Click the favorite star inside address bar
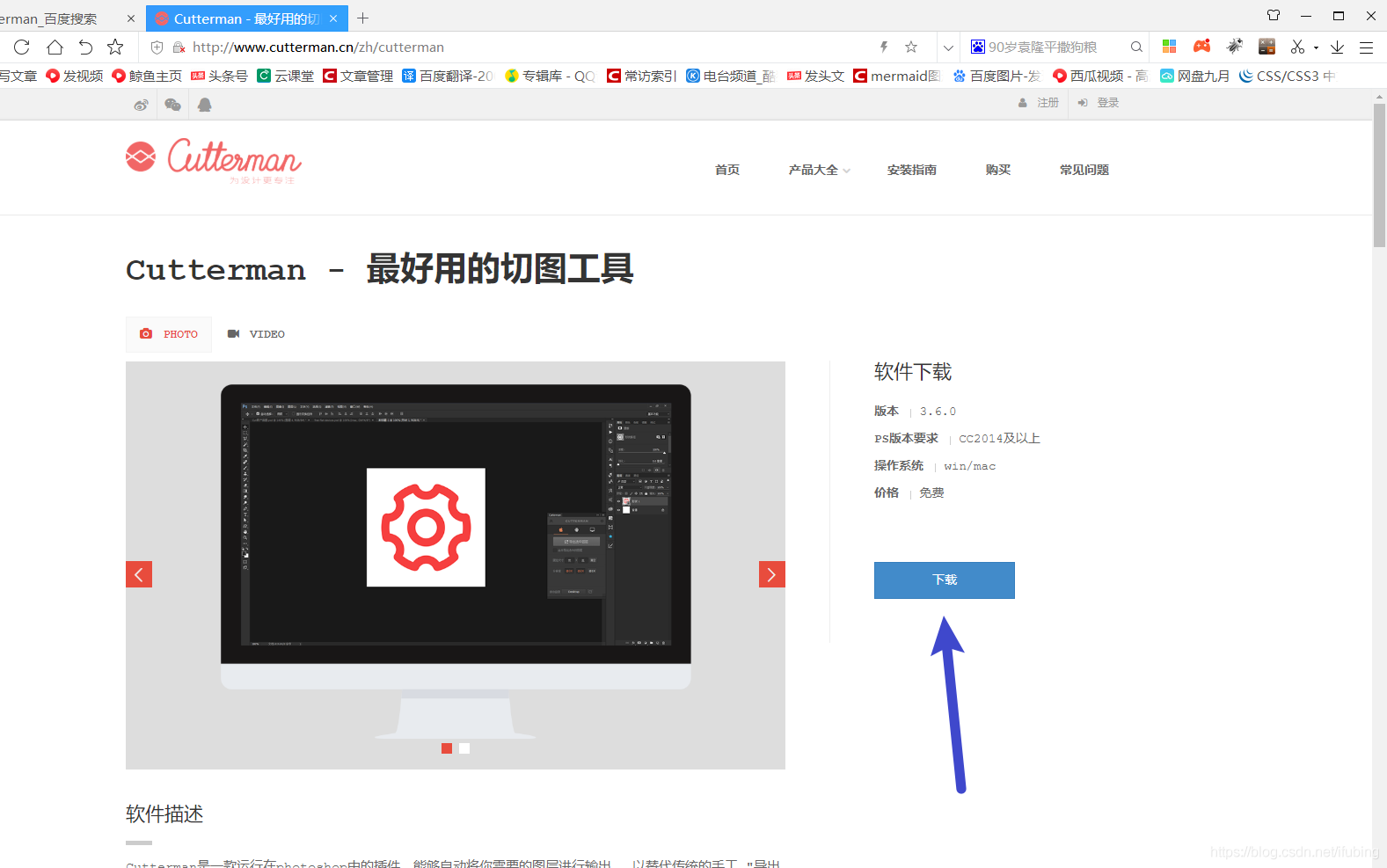Viewport: 1387px width, 868px height. [911, 47]
